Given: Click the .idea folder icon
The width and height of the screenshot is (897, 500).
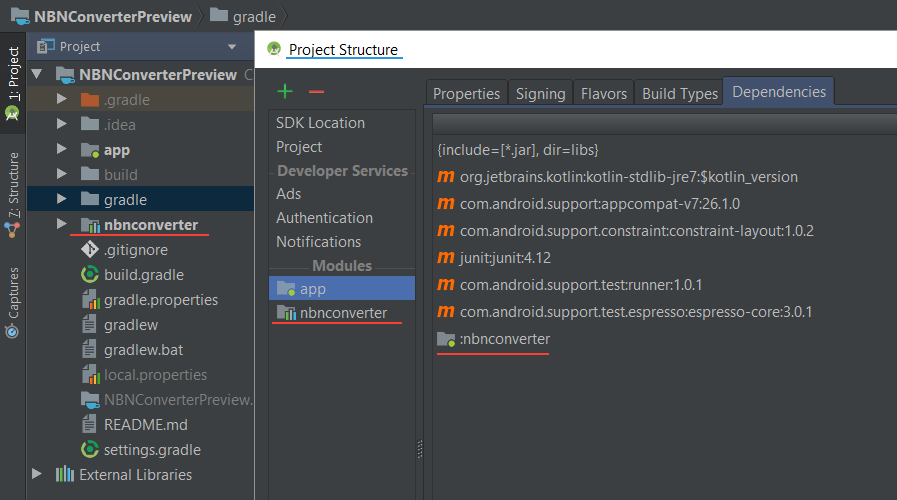Looking at the screenshot, I should pyautogui.click(x=90, y=124).
